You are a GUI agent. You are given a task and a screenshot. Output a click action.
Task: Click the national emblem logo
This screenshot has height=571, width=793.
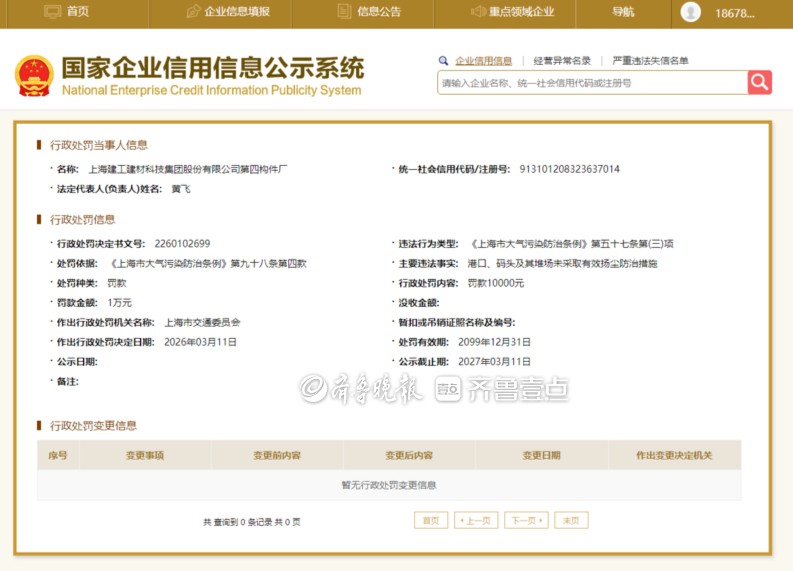pyautogui.click(x=34, y=76)
